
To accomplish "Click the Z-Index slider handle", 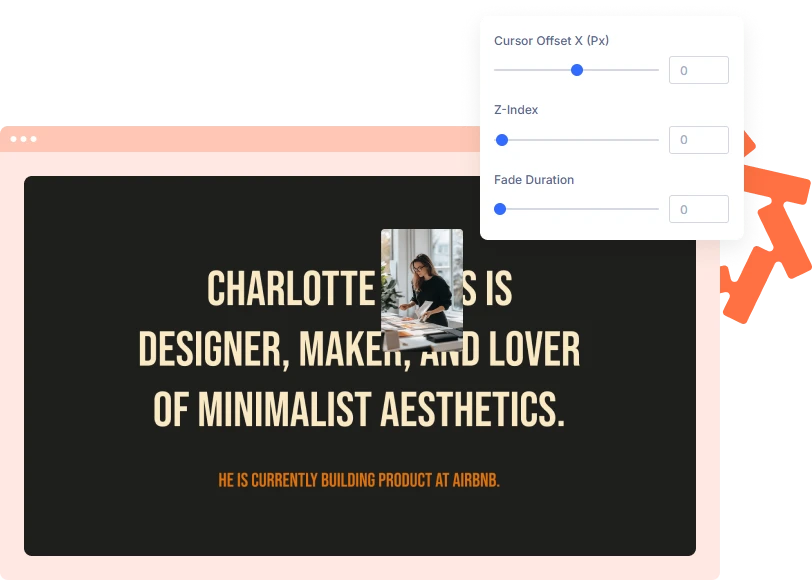I will point(502,140).
